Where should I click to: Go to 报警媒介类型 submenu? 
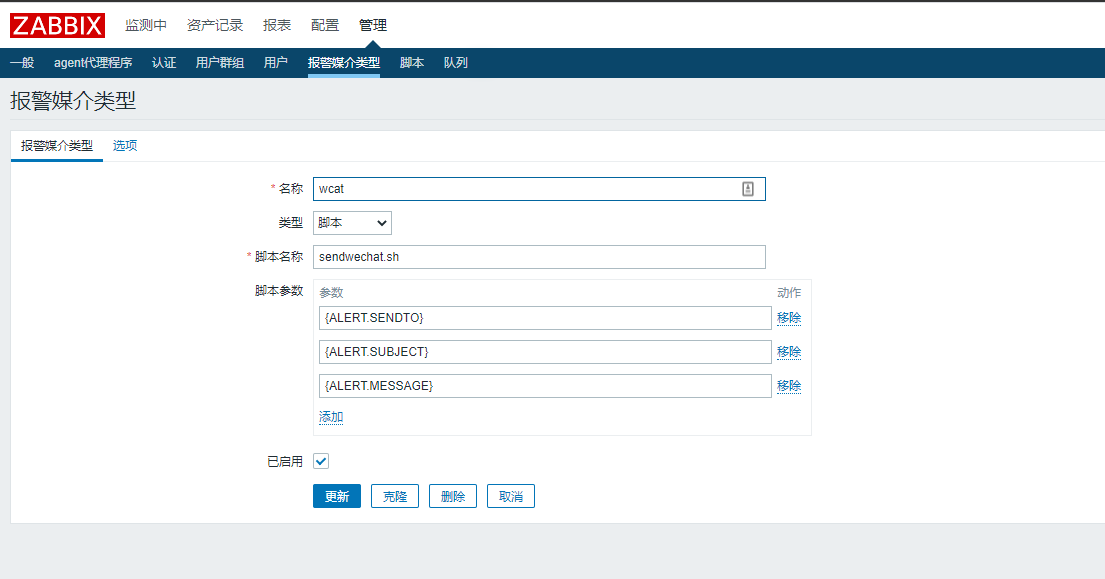[344, 63]
